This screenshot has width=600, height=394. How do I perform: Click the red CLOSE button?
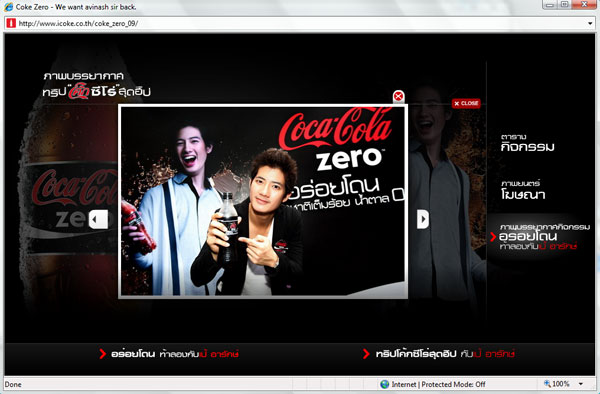(466, 103)
